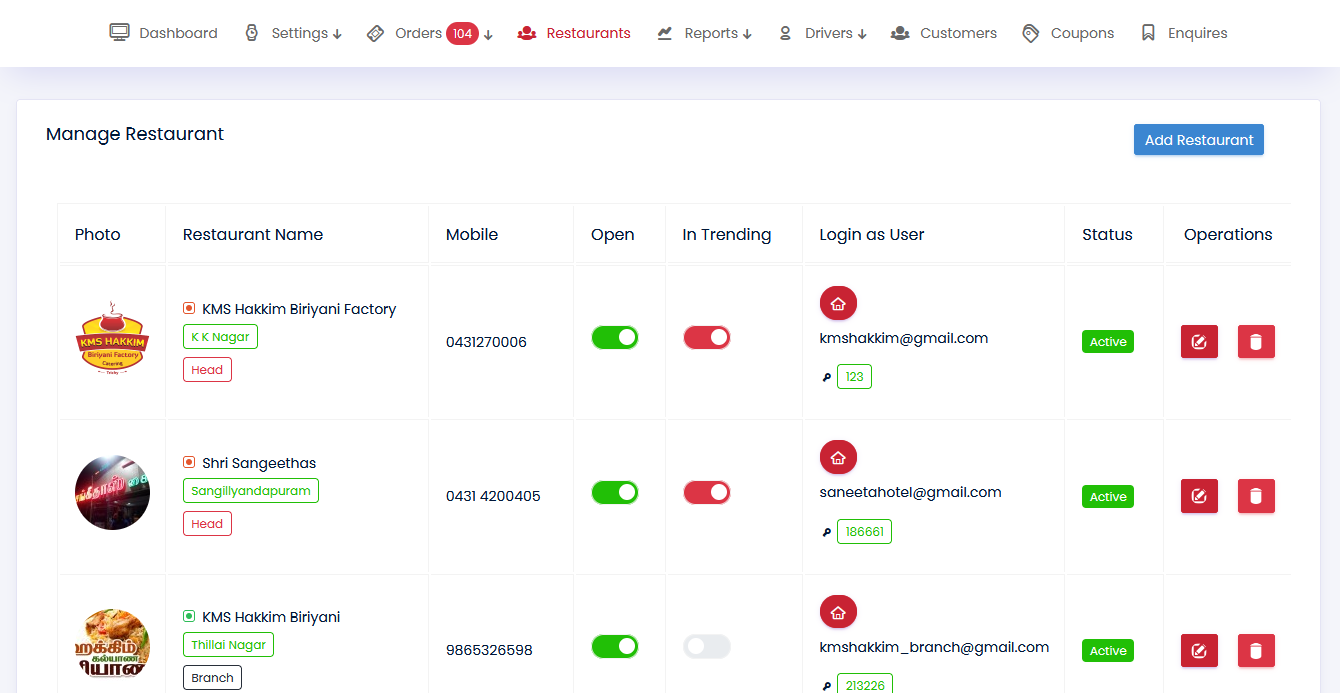Click Active status badge for the Thillai Nagar branch

click(x=1108, y=651)
